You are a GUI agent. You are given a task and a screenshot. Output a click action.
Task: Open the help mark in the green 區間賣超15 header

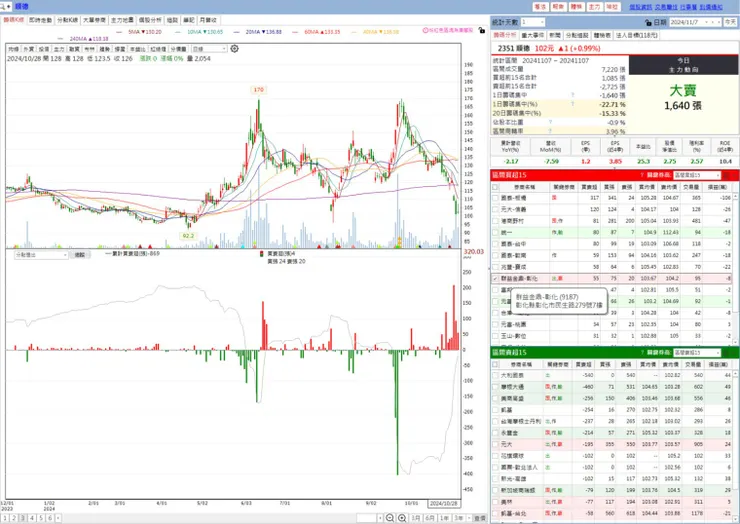[642, 353]
